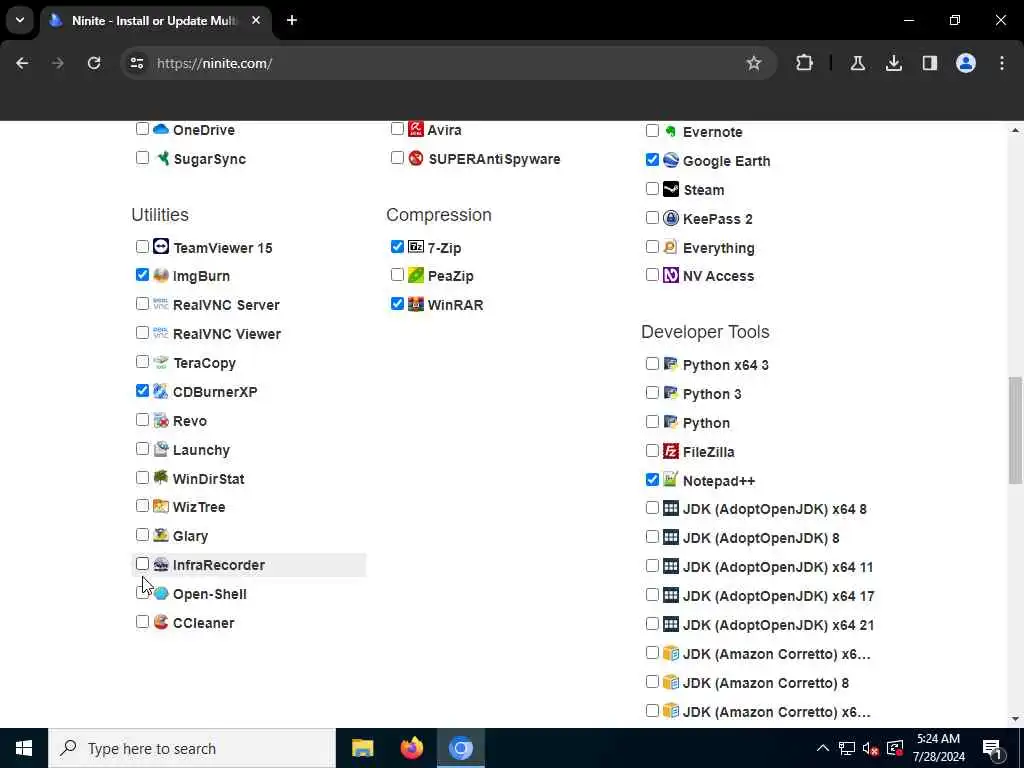Click the OneDrive cloud icon
The height and width of the screenshot is (768, 1024).
[x=161, y=129]
